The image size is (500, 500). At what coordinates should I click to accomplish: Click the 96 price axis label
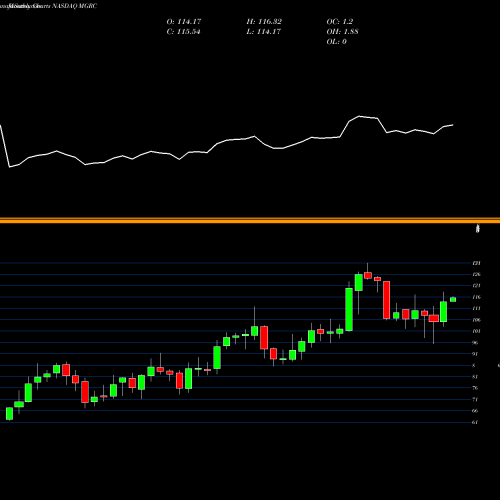[475, 343]
